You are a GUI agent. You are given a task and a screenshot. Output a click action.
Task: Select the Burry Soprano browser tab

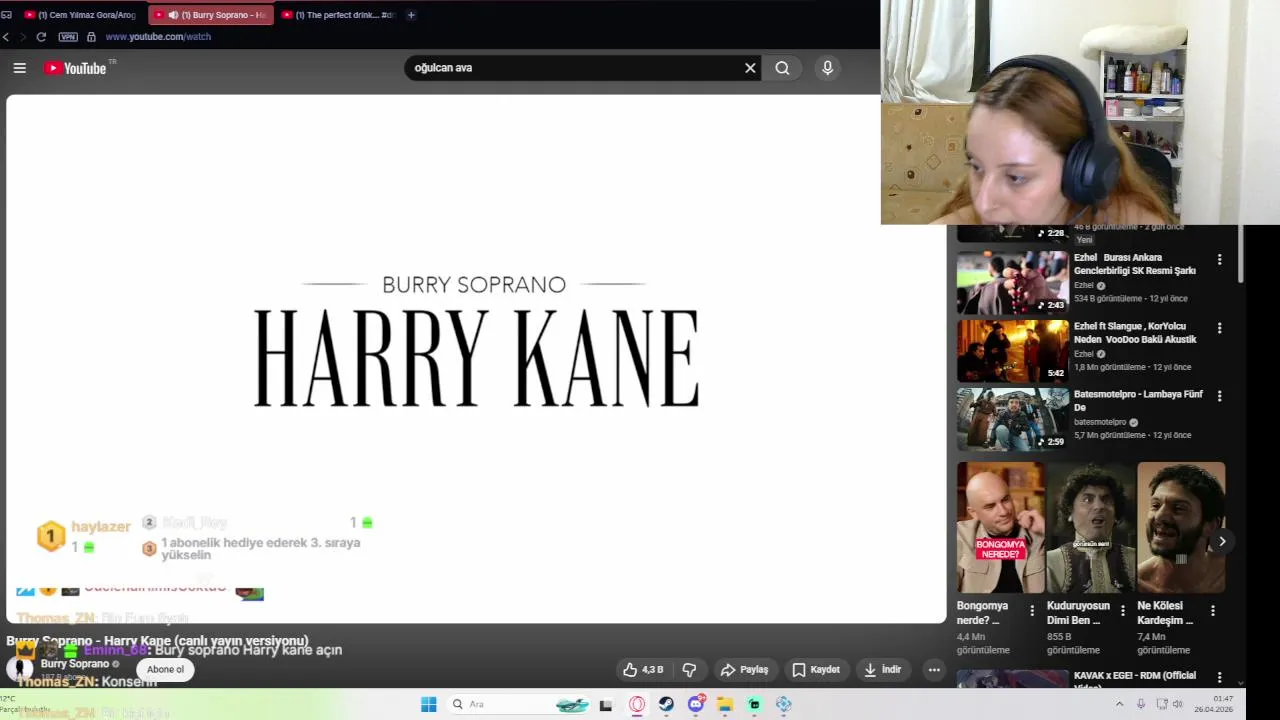(210, 15)
